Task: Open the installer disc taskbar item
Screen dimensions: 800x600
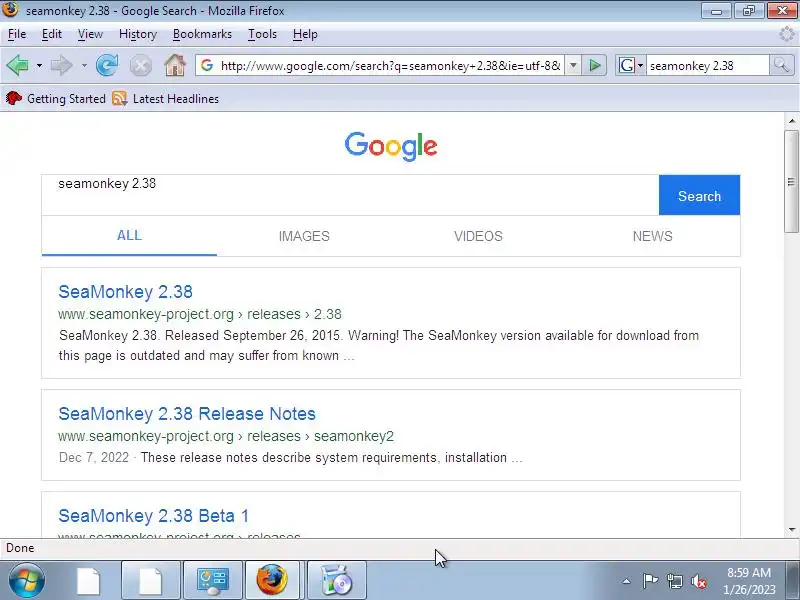Action: (336, 580)
